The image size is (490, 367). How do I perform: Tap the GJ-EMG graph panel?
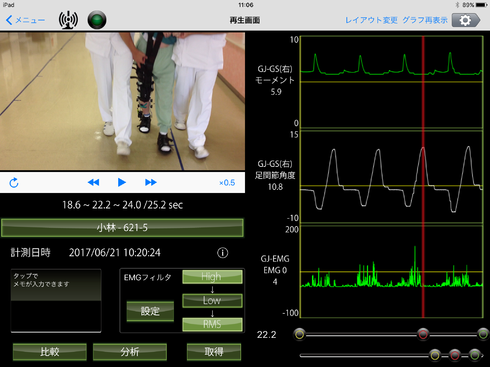click(392, 272)
